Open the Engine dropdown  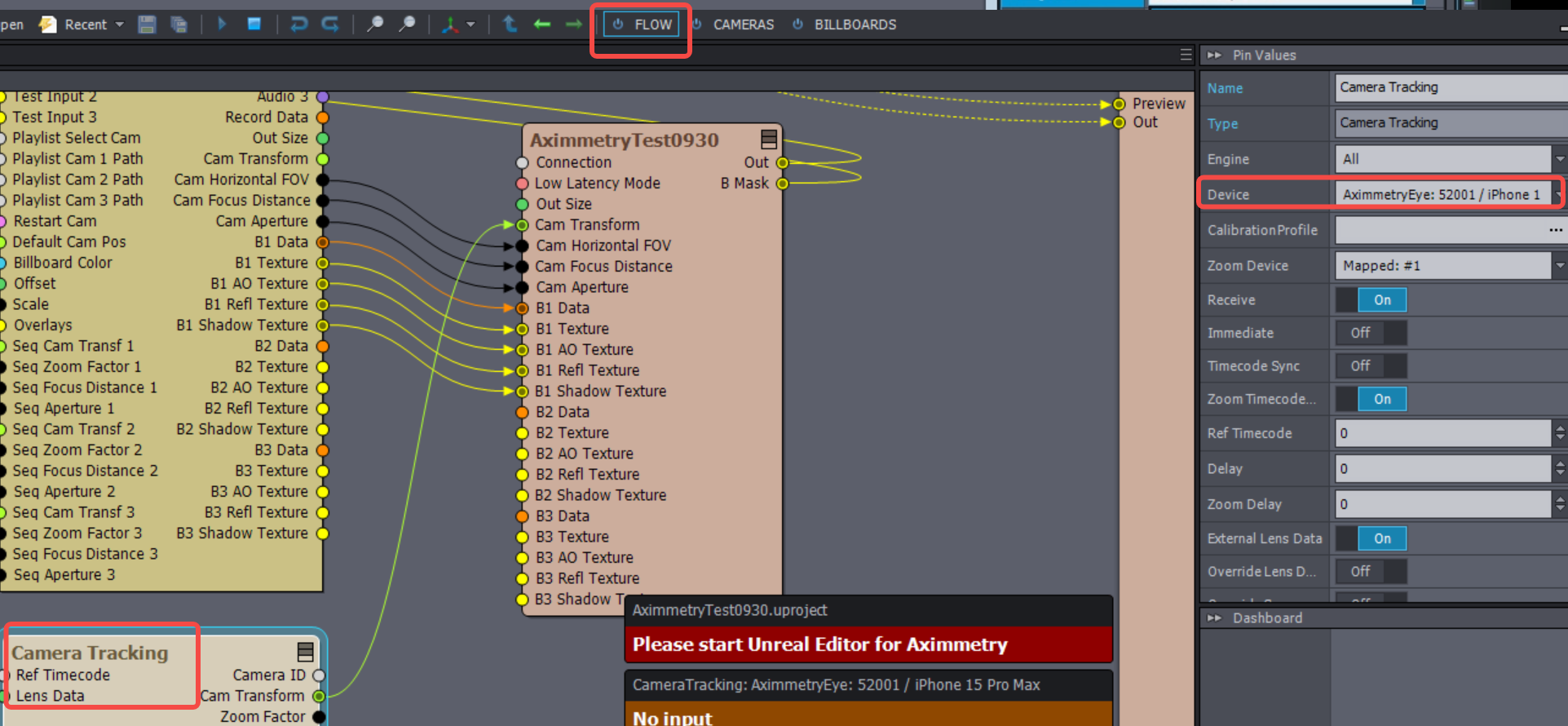tap(1560, 159)
